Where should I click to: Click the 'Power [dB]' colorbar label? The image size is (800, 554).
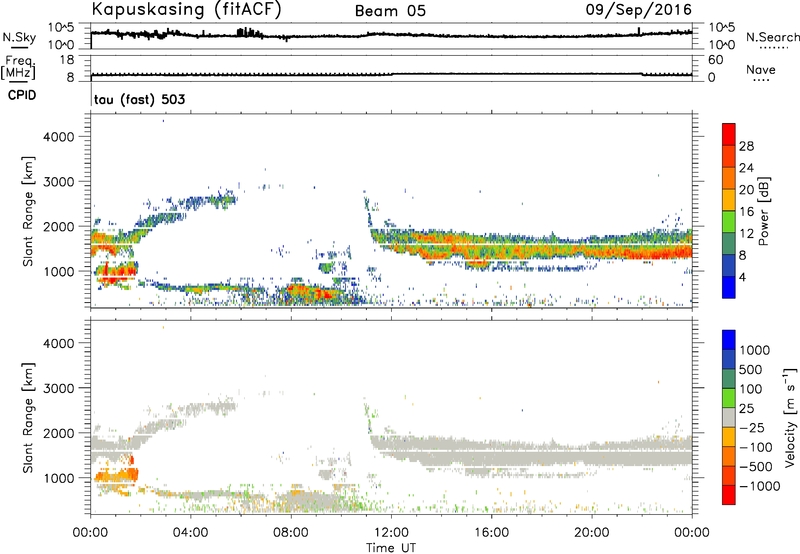coord(764,211)
